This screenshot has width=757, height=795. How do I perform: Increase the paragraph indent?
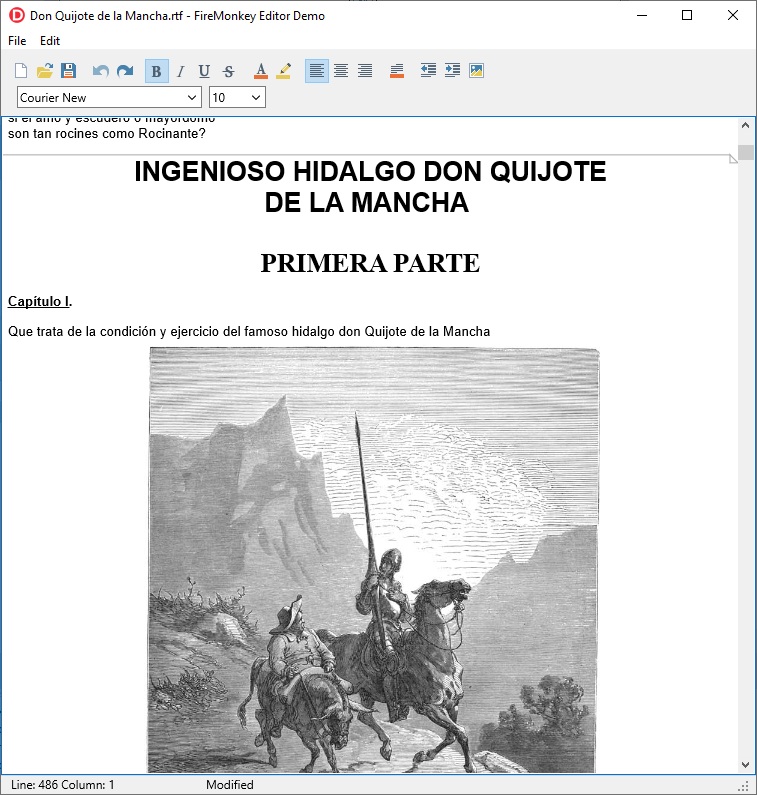click(452, 70)
